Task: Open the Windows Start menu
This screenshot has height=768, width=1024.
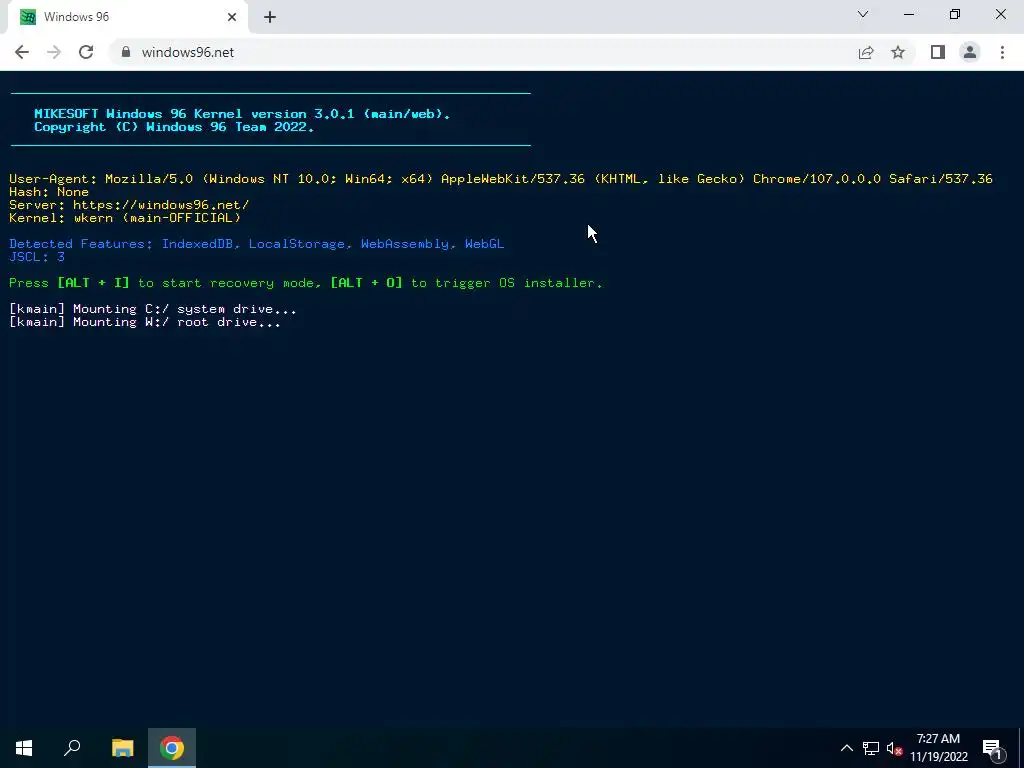Action: click(x=24, y=748)
